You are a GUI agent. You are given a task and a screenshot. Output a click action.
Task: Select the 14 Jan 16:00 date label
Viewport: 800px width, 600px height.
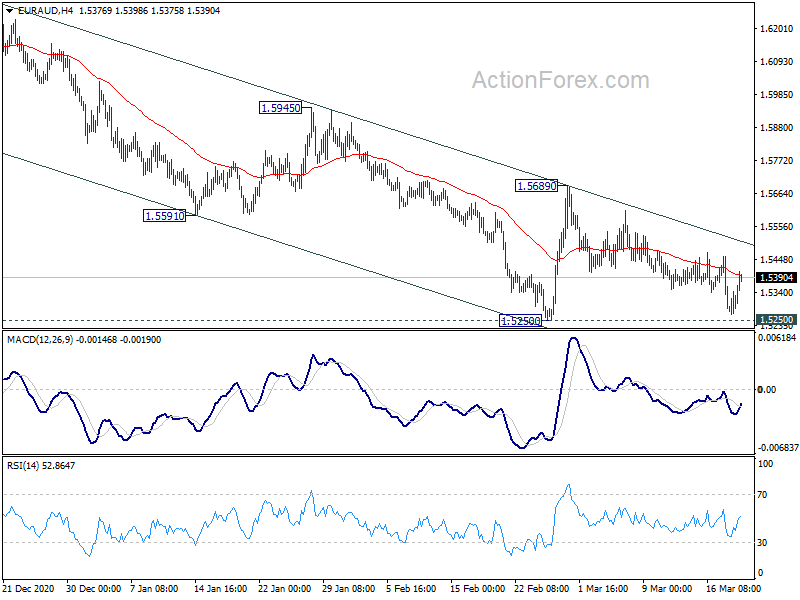tap(220, 588)
